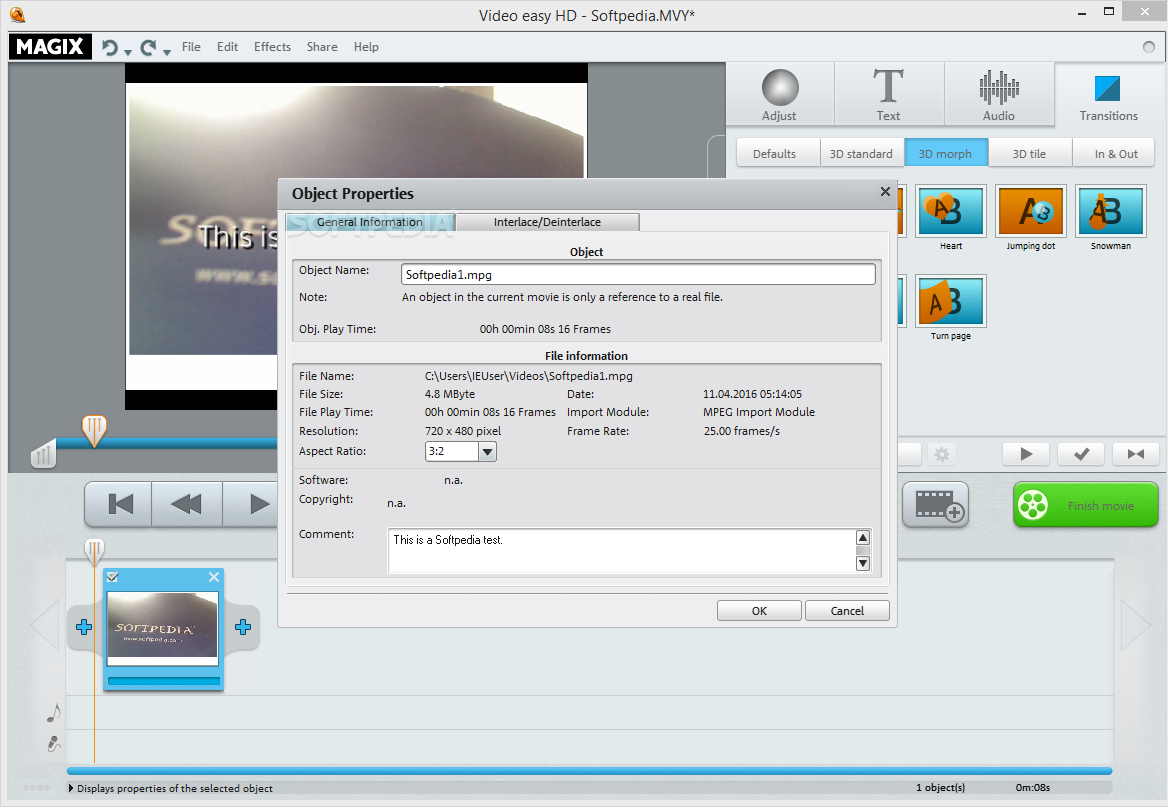Image resolution: width=1168 pixels, height=807 pixels.
Task: Open the File menu
Action: [191, 47]
